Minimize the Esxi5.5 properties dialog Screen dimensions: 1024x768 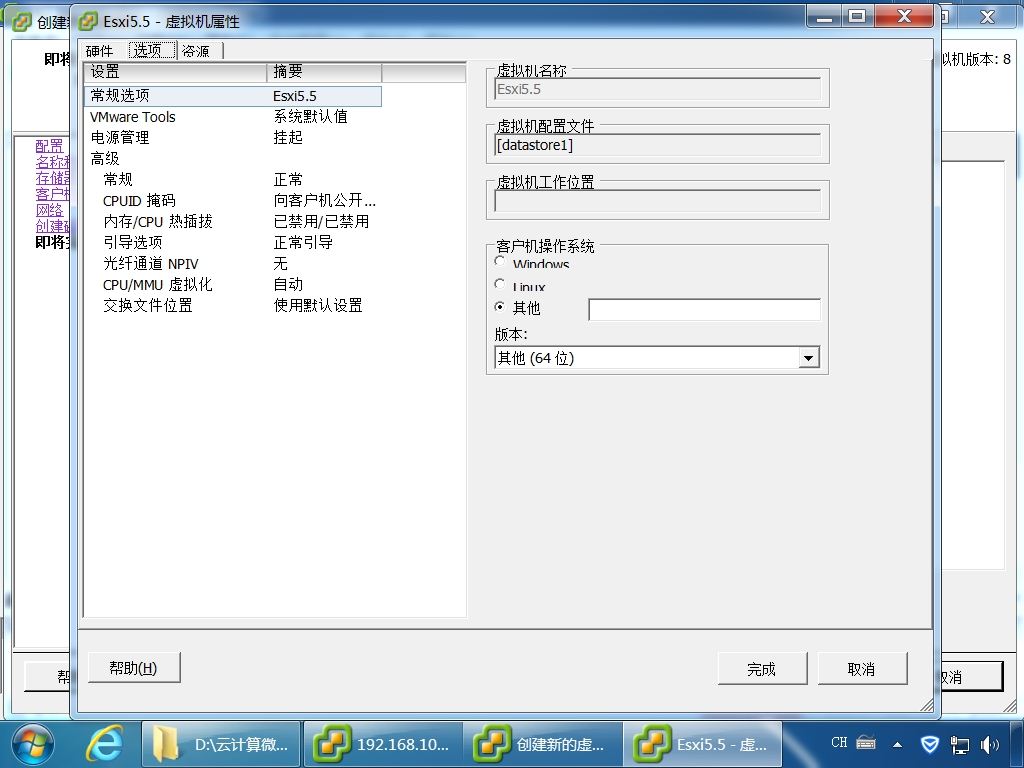(x=824, y=16)
